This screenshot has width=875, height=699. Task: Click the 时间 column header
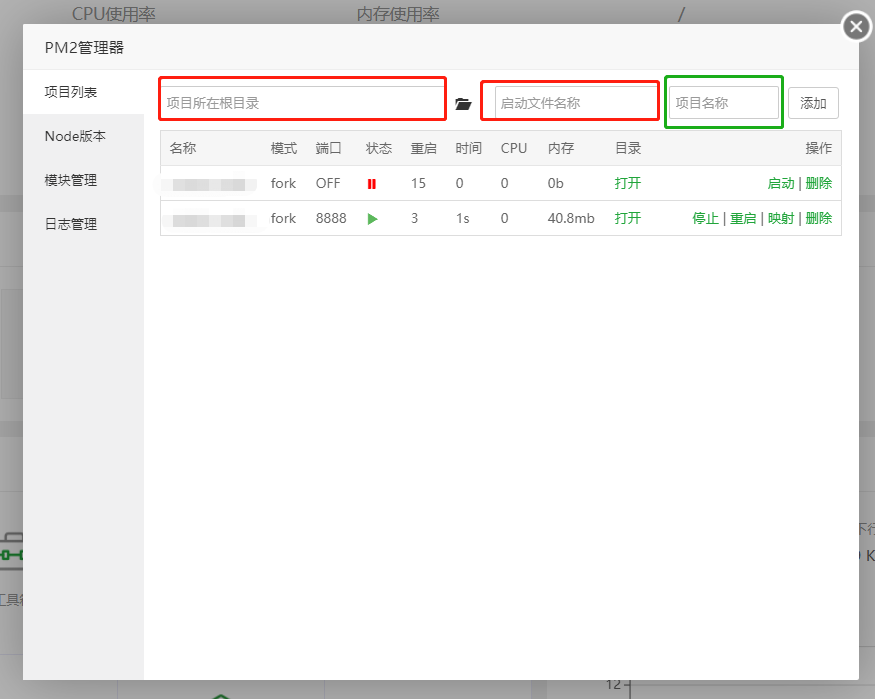pyautogui.click(x=469, y=148)
